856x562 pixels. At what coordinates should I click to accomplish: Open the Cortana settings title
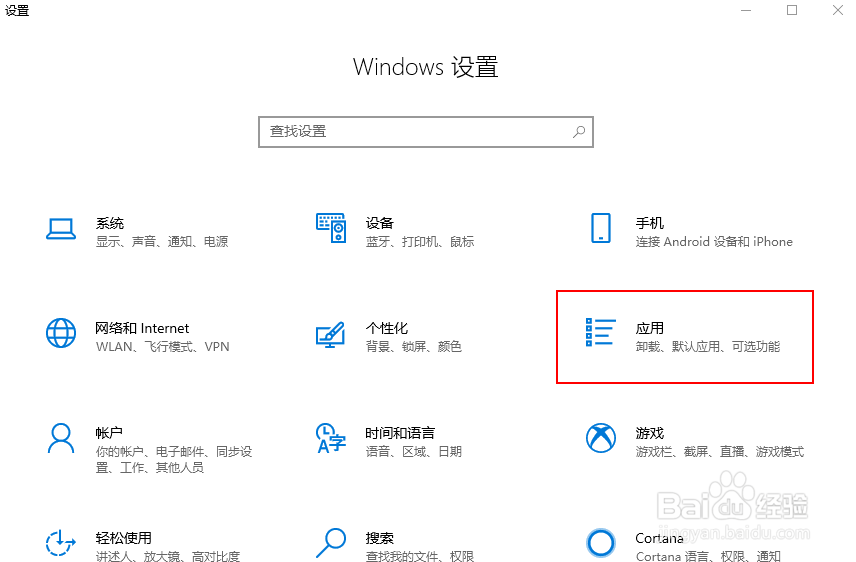tap(659, 538)
